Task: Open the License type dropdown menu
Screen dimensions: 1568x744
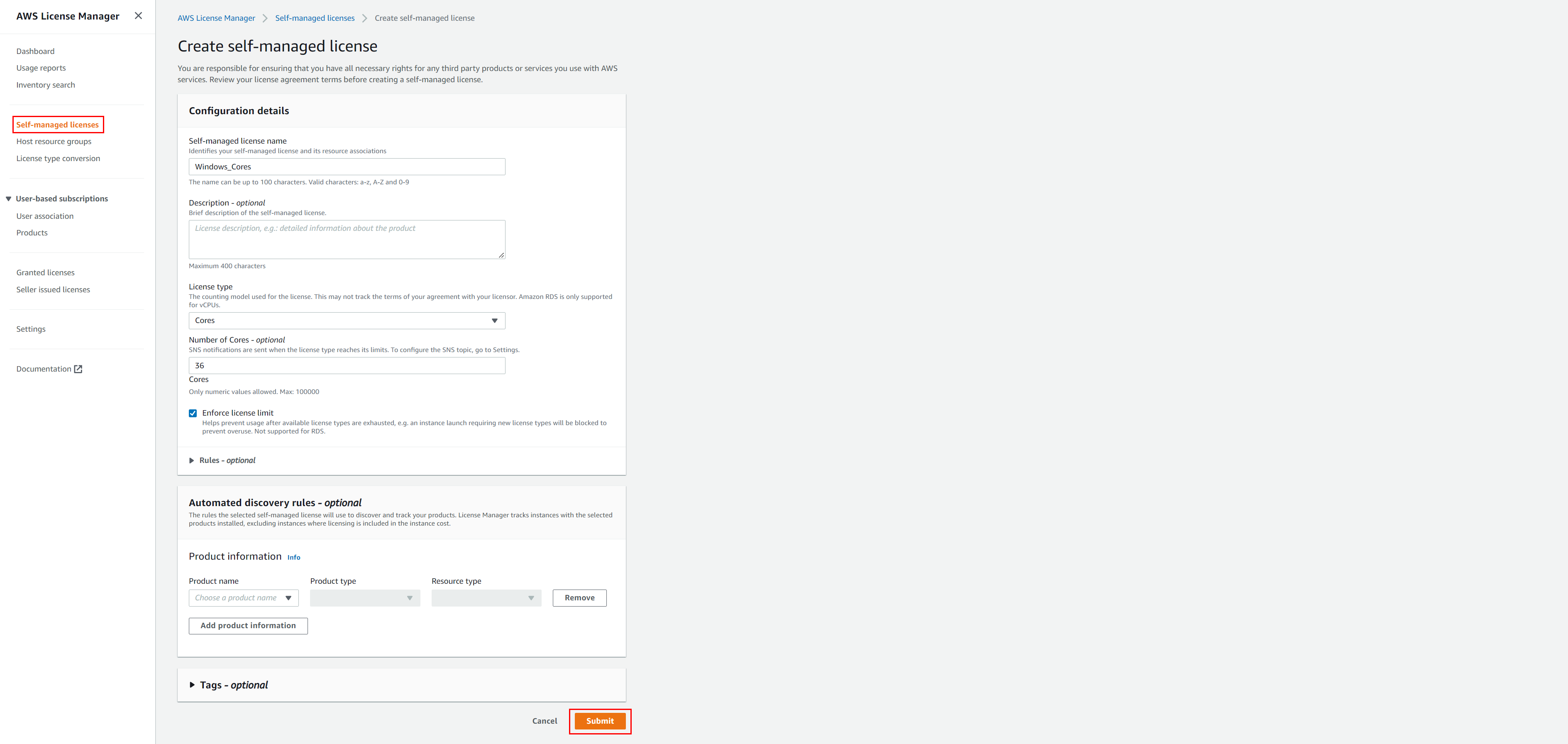Action: pos(346,320)
